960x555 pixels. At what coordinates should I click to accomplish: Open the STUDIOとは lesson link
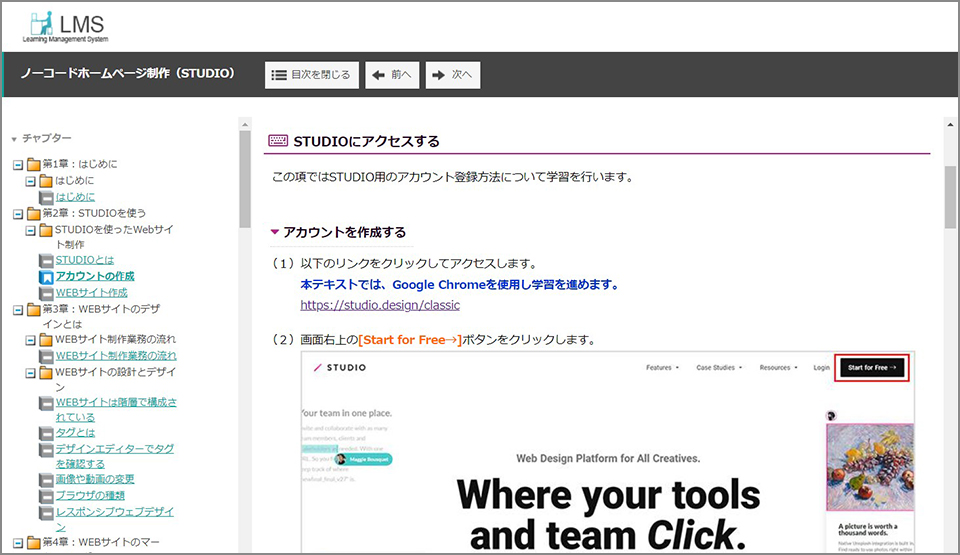click(85, 260)
